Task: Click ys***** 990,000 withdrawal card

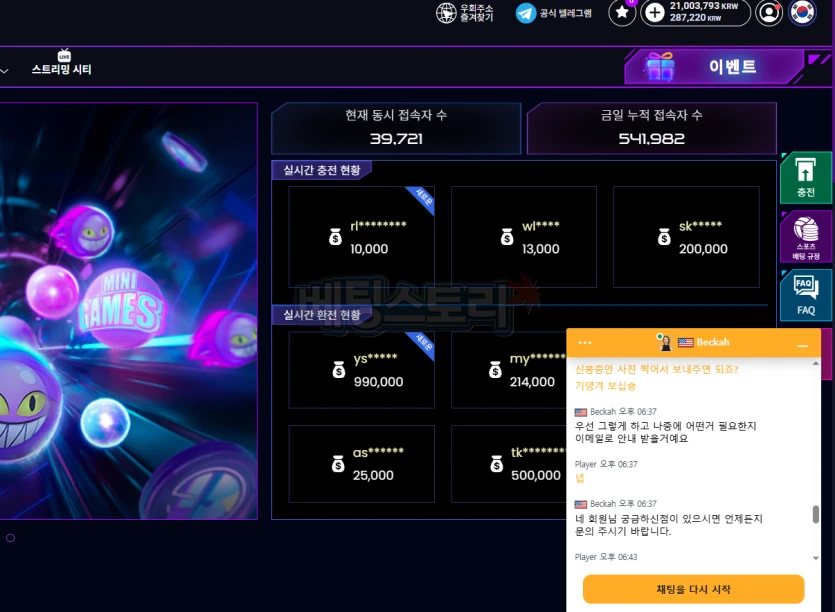Action: [x=362, y=370]
